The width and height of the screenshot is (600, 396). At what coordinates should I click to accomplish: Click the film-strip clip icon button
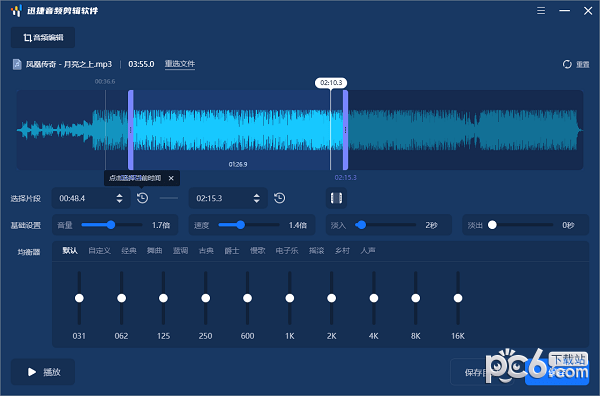[336, 198]
